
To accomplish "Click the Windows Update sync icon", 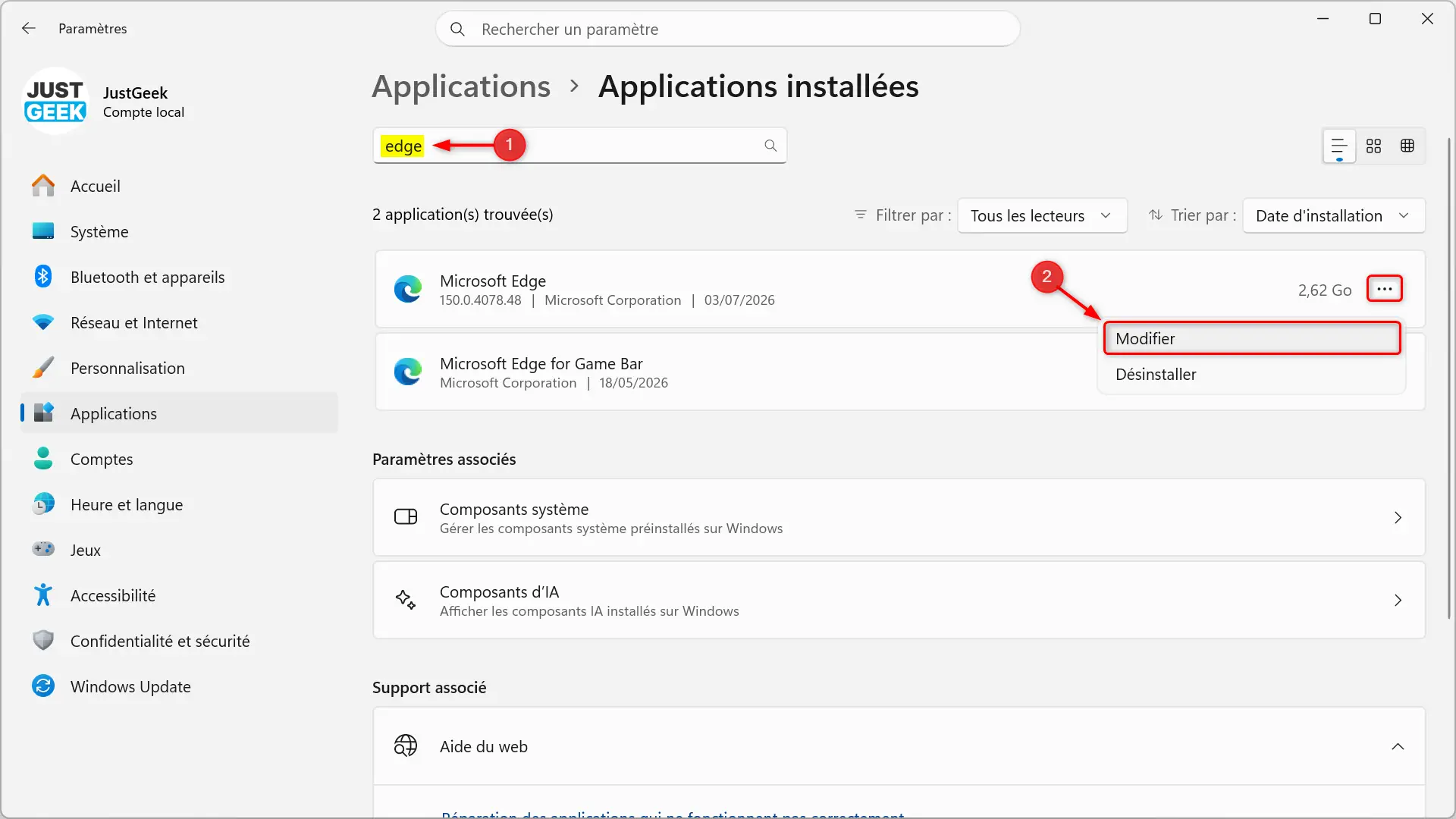I will 43,686.
